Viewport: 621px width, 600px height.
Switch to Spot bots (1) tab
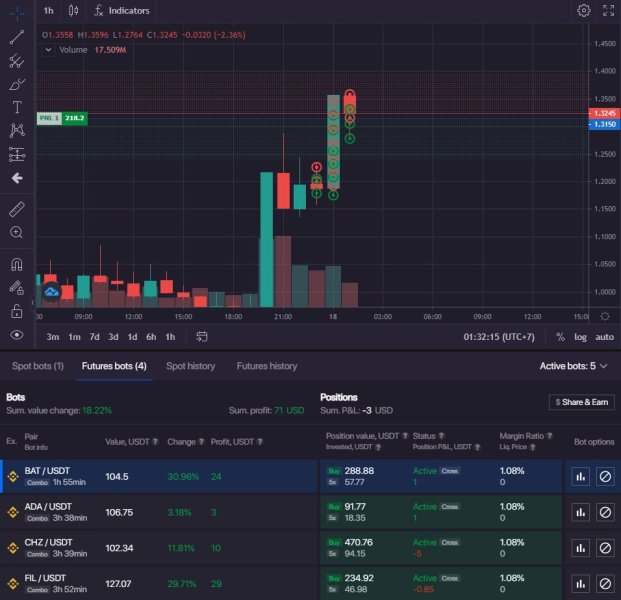click(x=38, y=366)
